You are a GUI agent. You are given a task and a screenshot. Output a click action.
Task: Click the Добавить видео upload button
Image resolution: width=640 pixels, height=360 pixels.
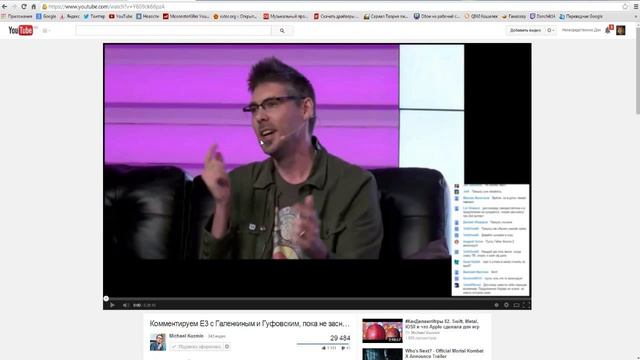525,30
